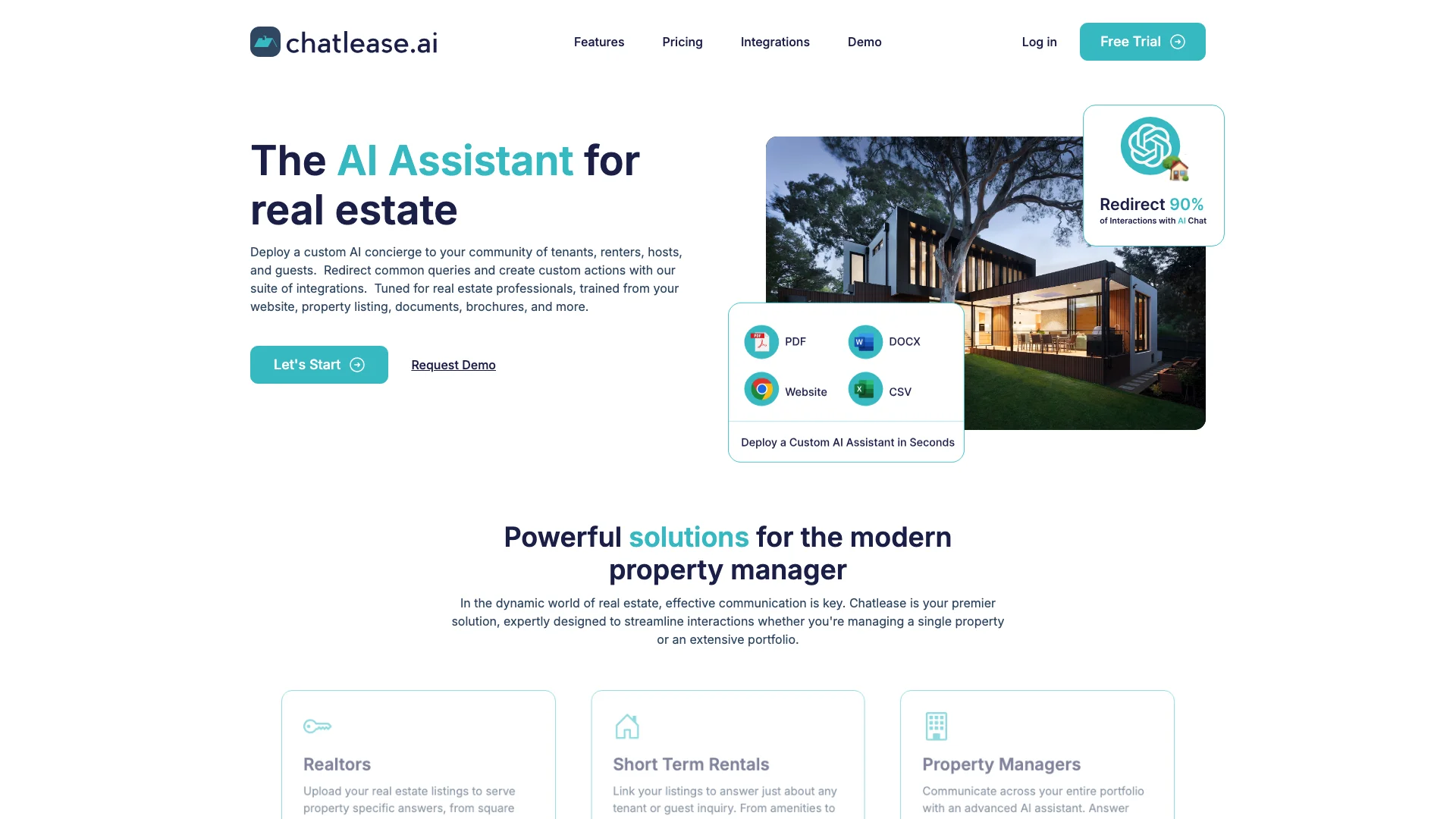Screen dimensions: 1456x819
Task: Click the Let's Start button
Action: point(319,364)
